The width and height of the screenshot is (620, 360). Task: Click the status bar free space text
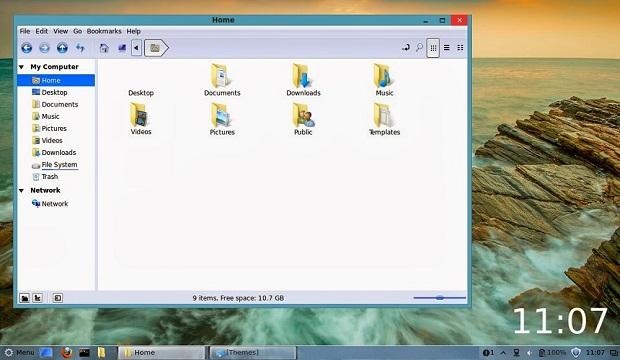238,298
